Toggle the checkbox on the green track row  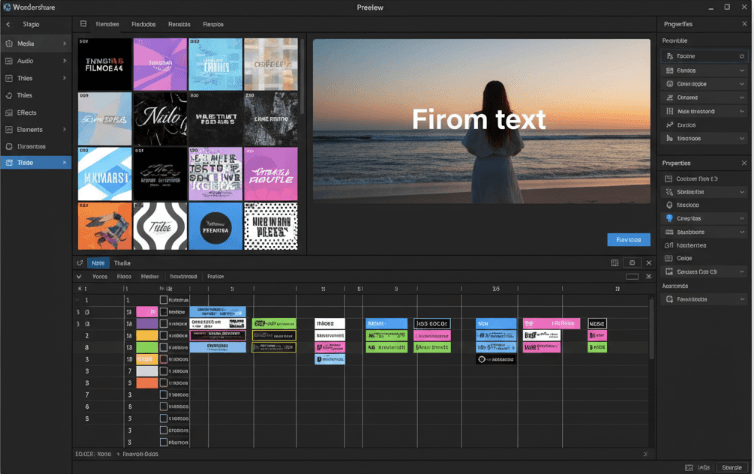point(164,347)
